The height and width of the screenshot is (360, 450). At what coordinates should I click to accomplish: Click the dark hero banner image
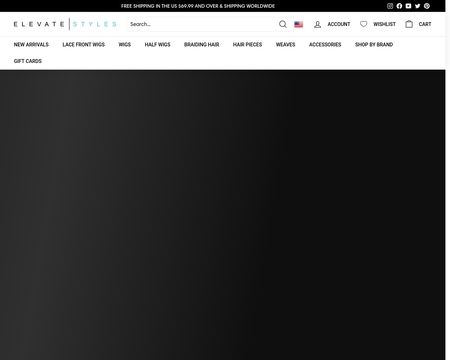click(x=223, y=215)
